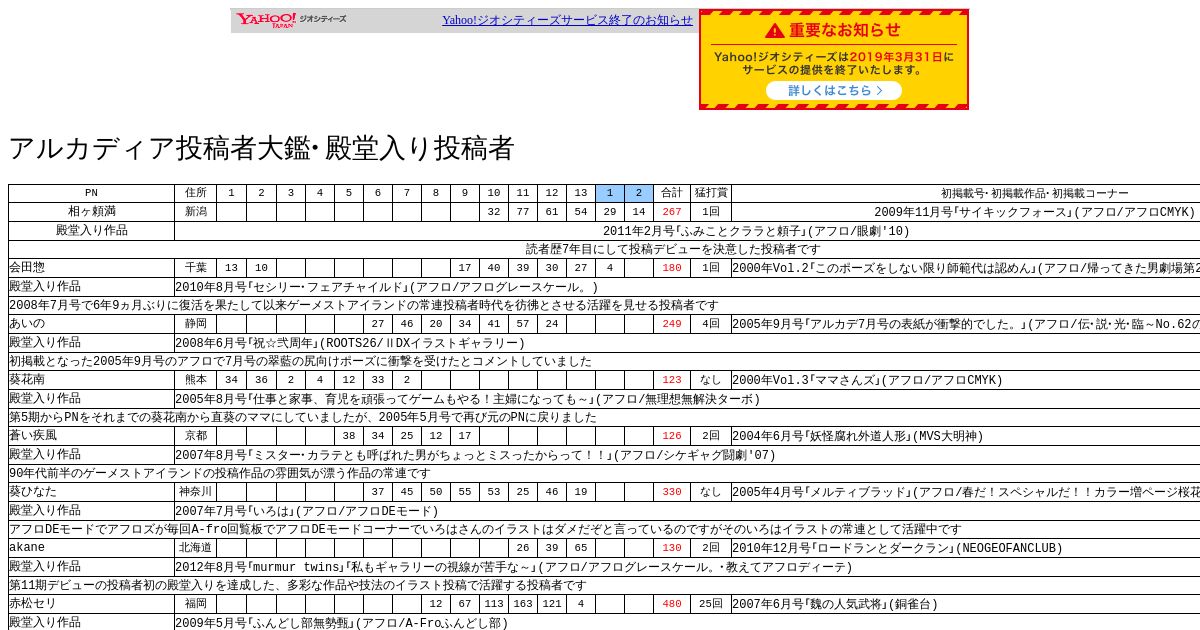Click the name akane
Screen dimensions: 1200x630
[27, 548]
